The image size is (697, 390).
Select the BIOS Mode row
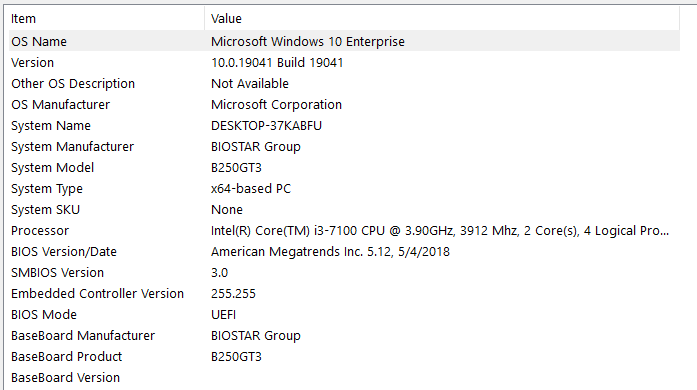tap(344, 314)
